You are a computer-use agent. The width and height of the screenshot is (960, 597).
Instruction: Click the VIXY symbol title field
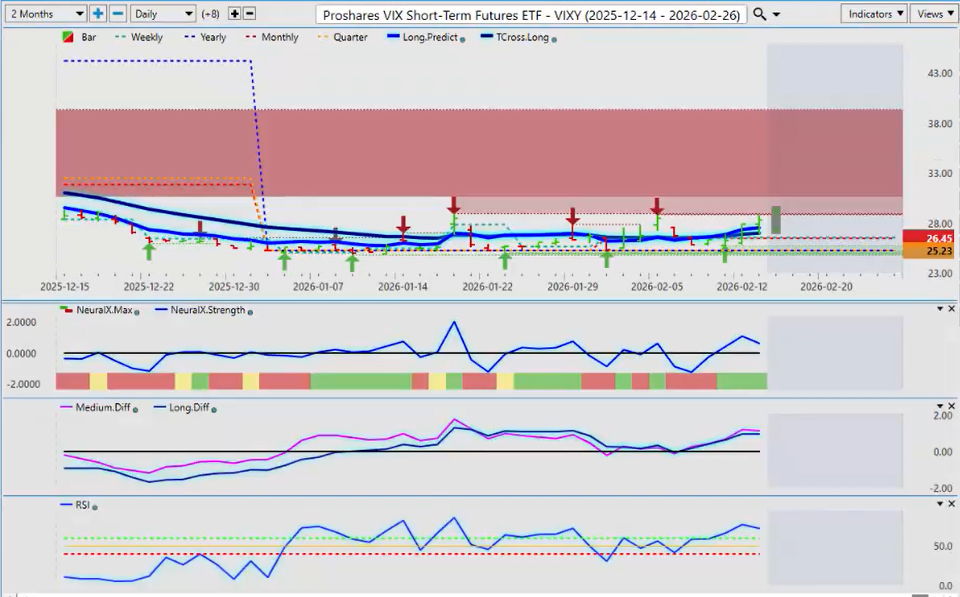coord(530,14)
